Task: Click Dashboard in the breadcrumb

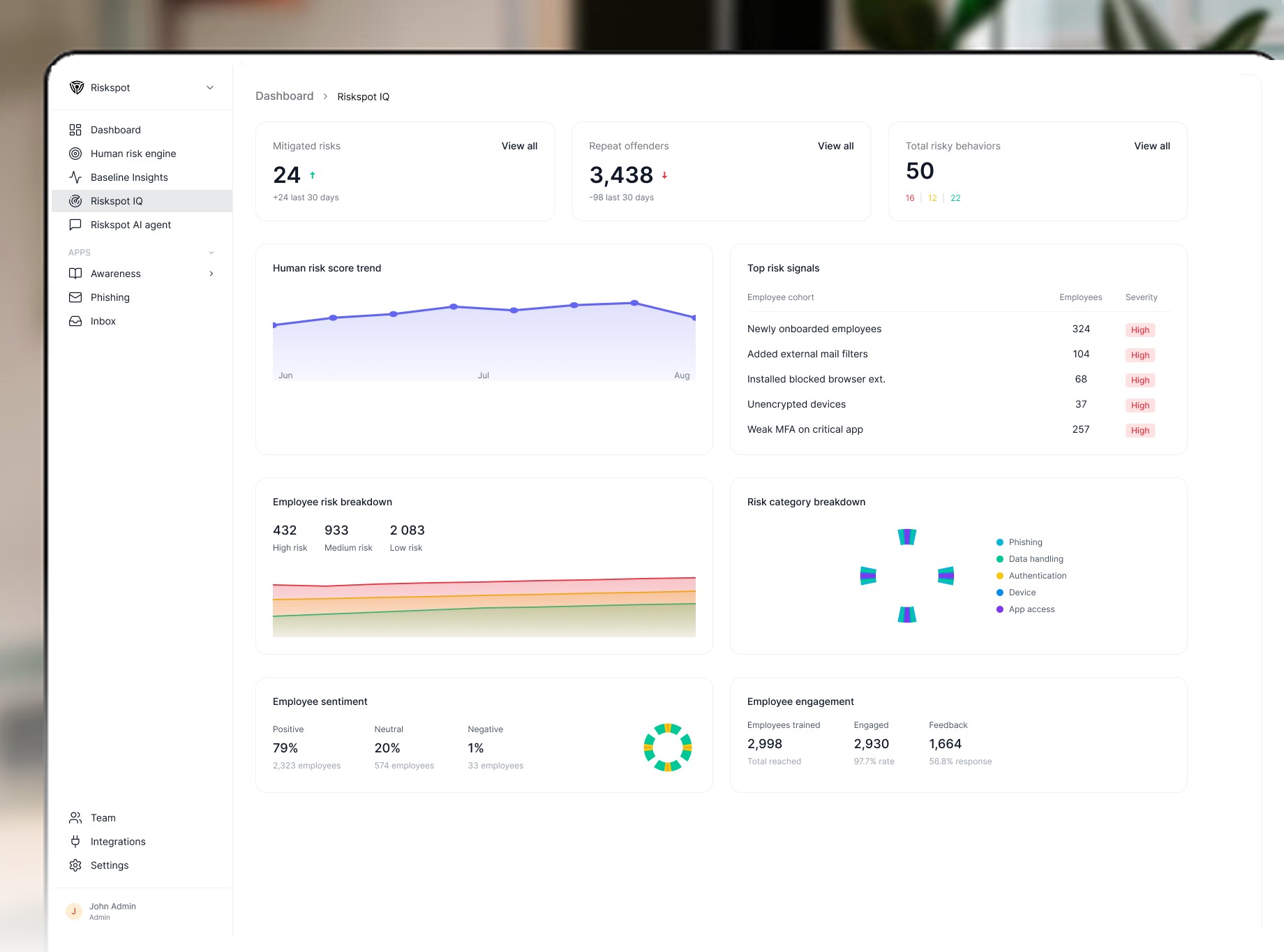Action: 284,96
